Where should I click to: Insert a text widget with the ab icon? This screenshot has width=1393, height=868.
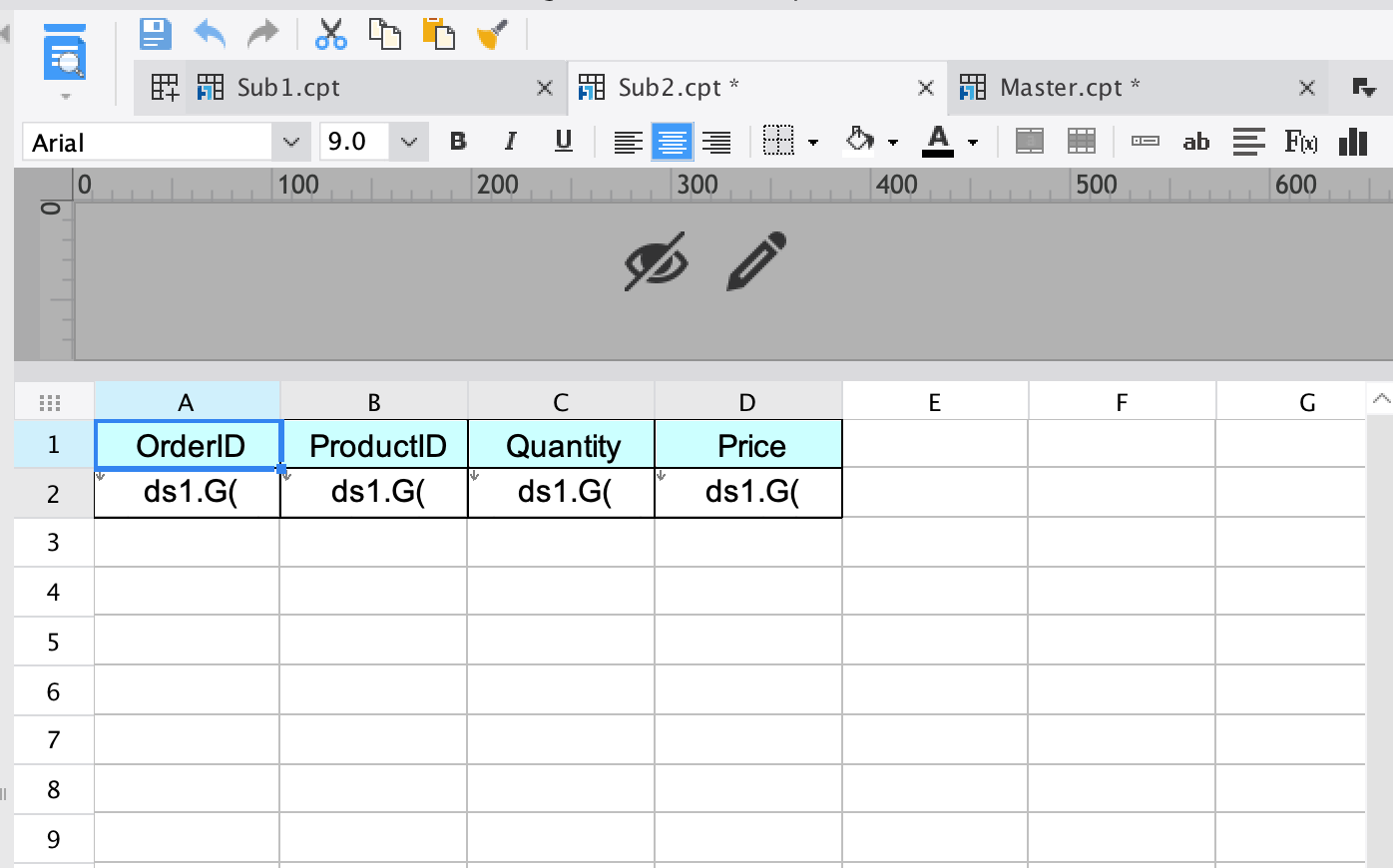(1196, 142)
